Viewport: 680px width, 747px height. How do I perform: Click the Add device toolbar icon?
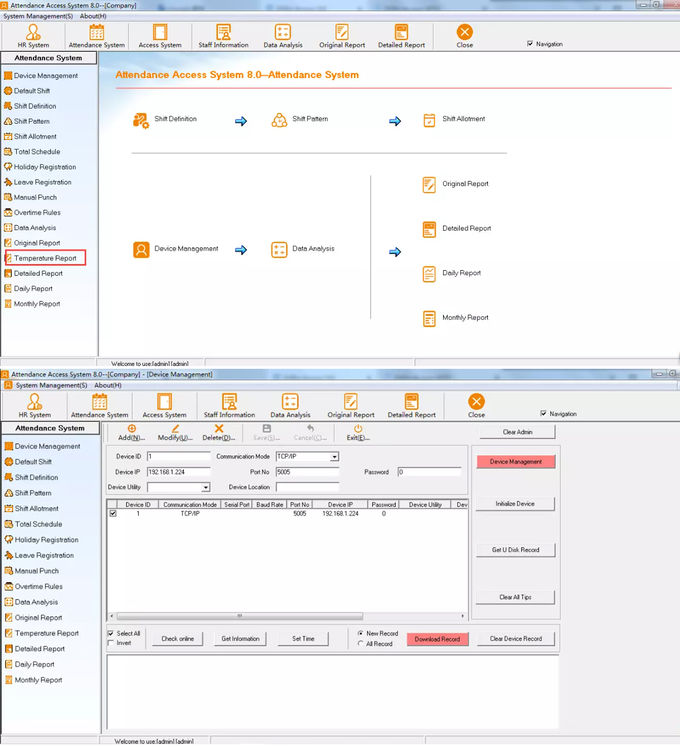tap(132, 429)
